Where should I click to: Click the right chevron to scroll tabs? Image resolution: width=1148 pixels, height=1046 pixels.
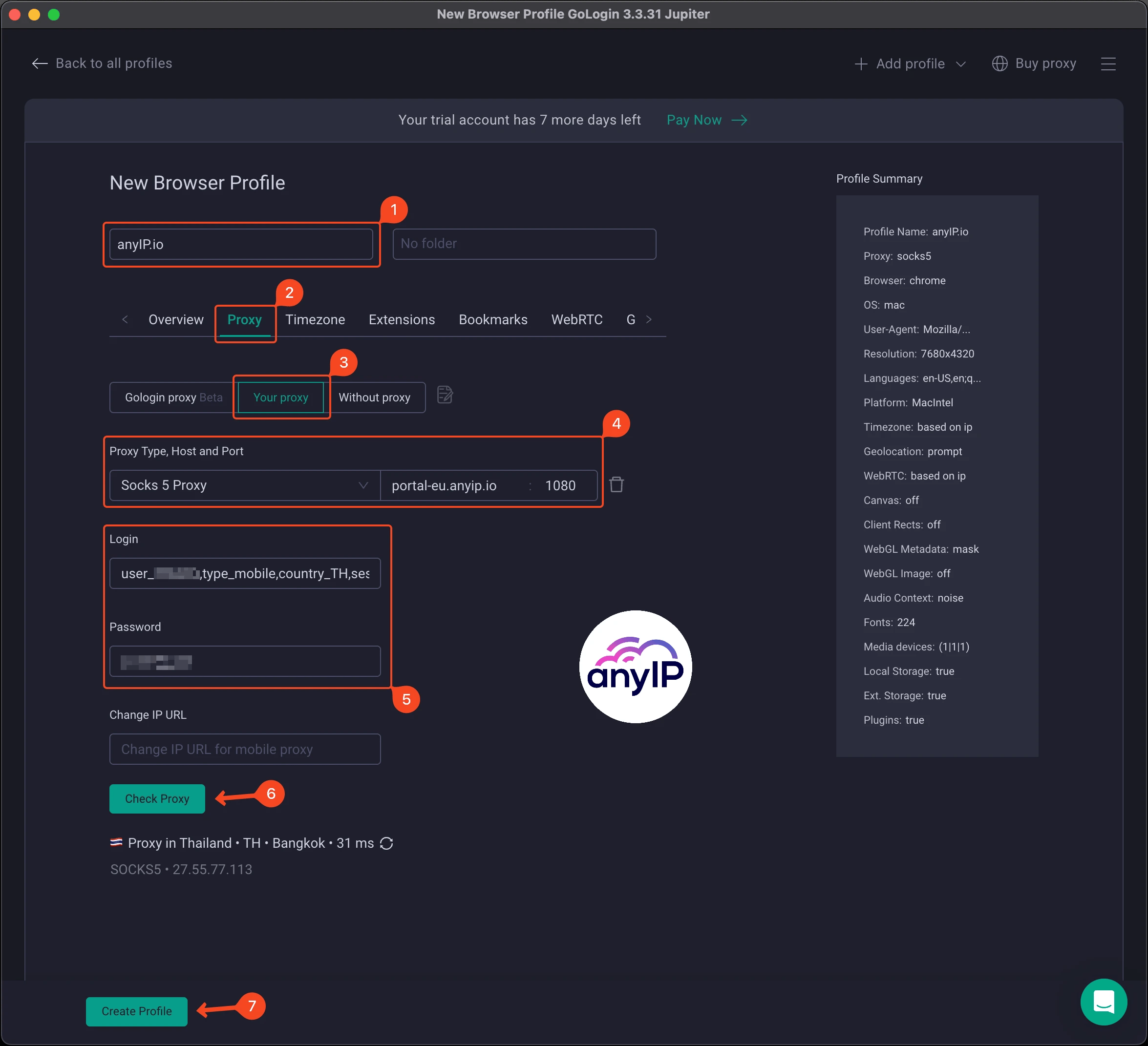pyautogui.click(x=649, y=319)
